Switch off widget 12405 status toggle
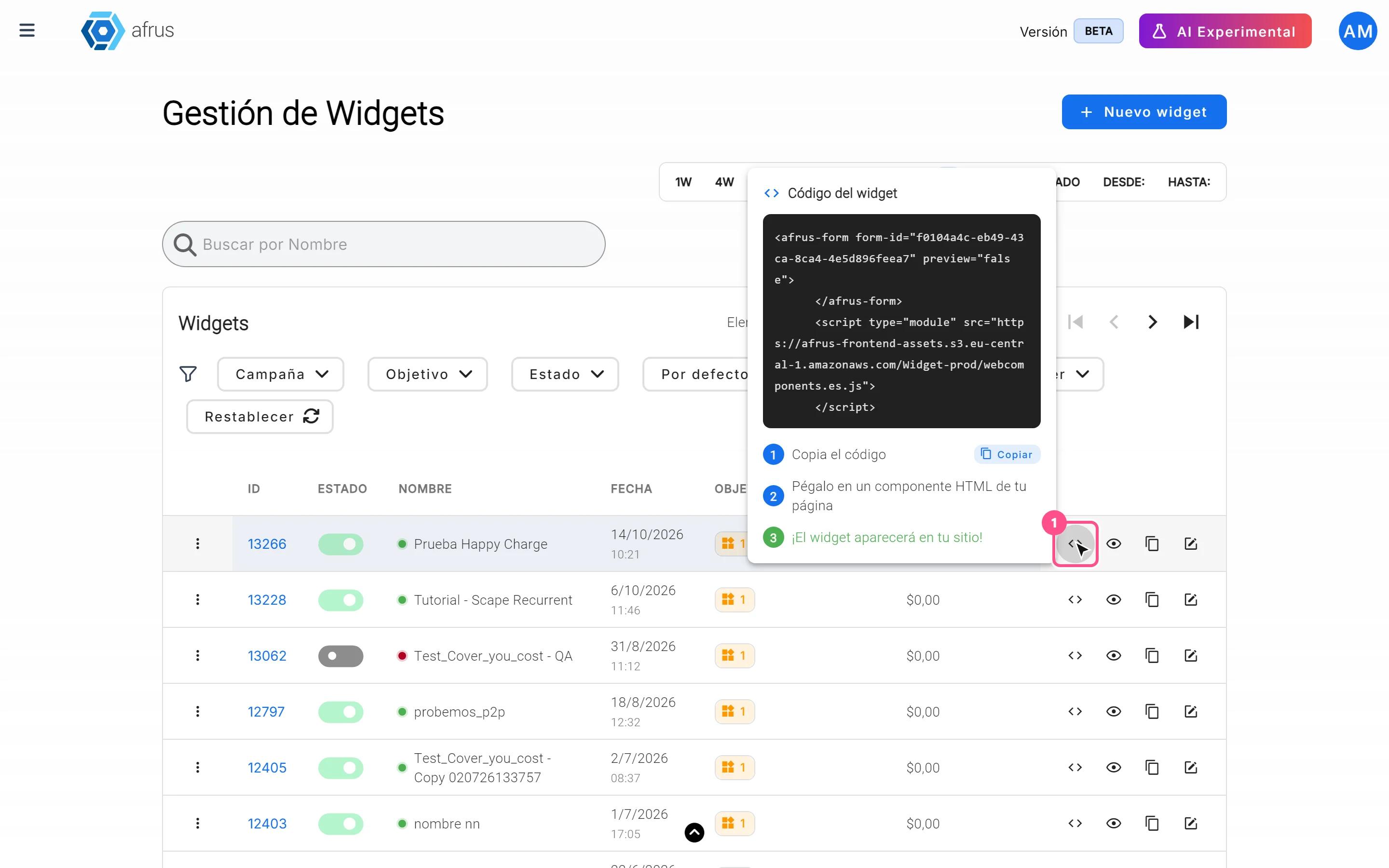Viewport: 1389px width, 868px height. 340,768
